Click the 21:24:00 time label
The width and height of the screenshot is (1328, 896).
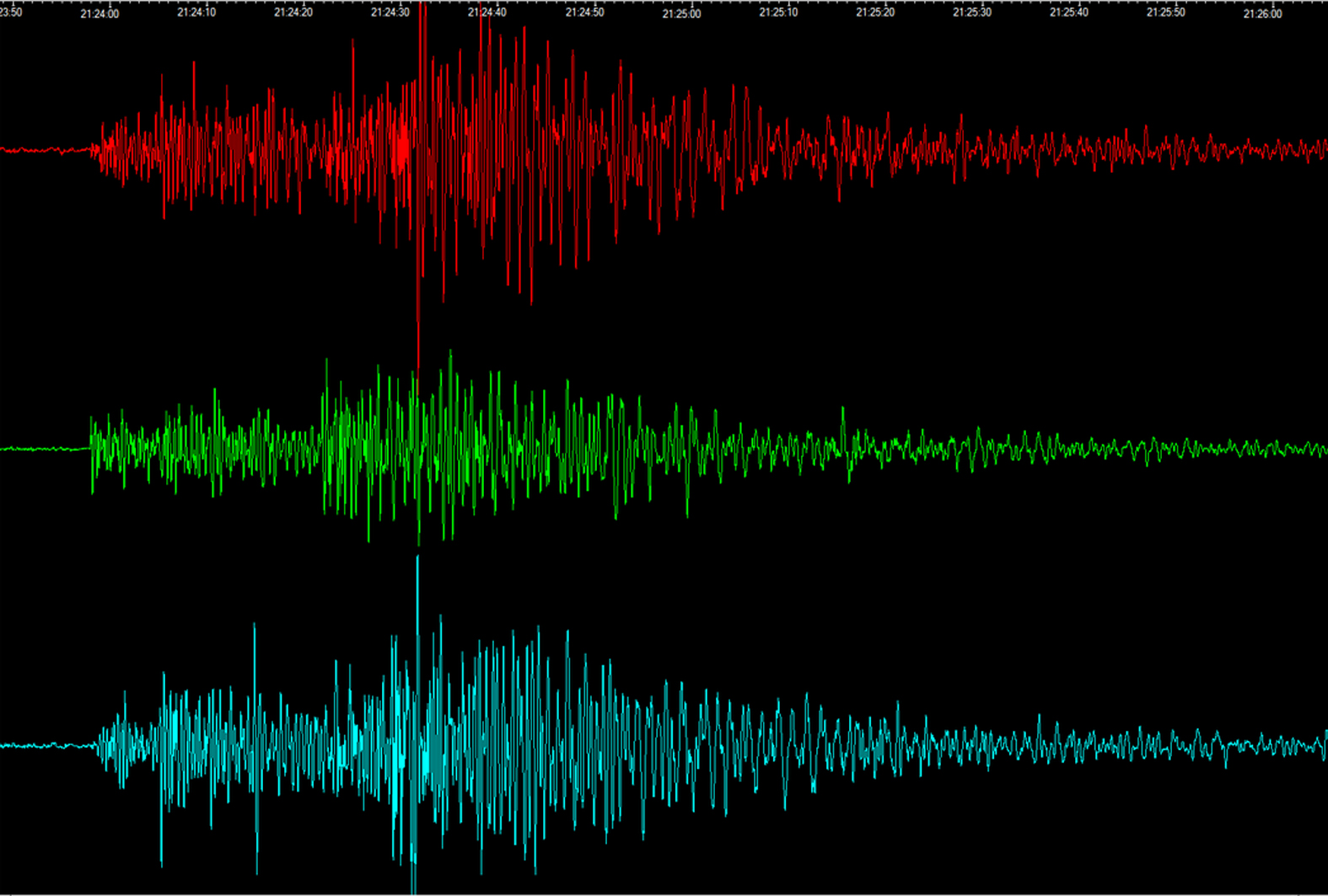point(99,13)
